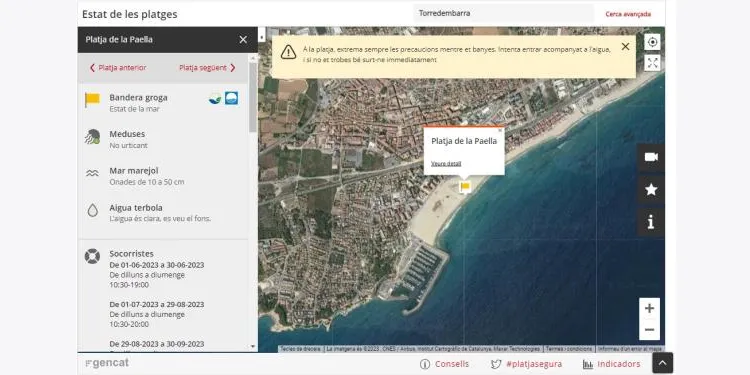Screen dimensions: 750x375
Task: Select the Socorristes heading
Action: pos(132,254)
